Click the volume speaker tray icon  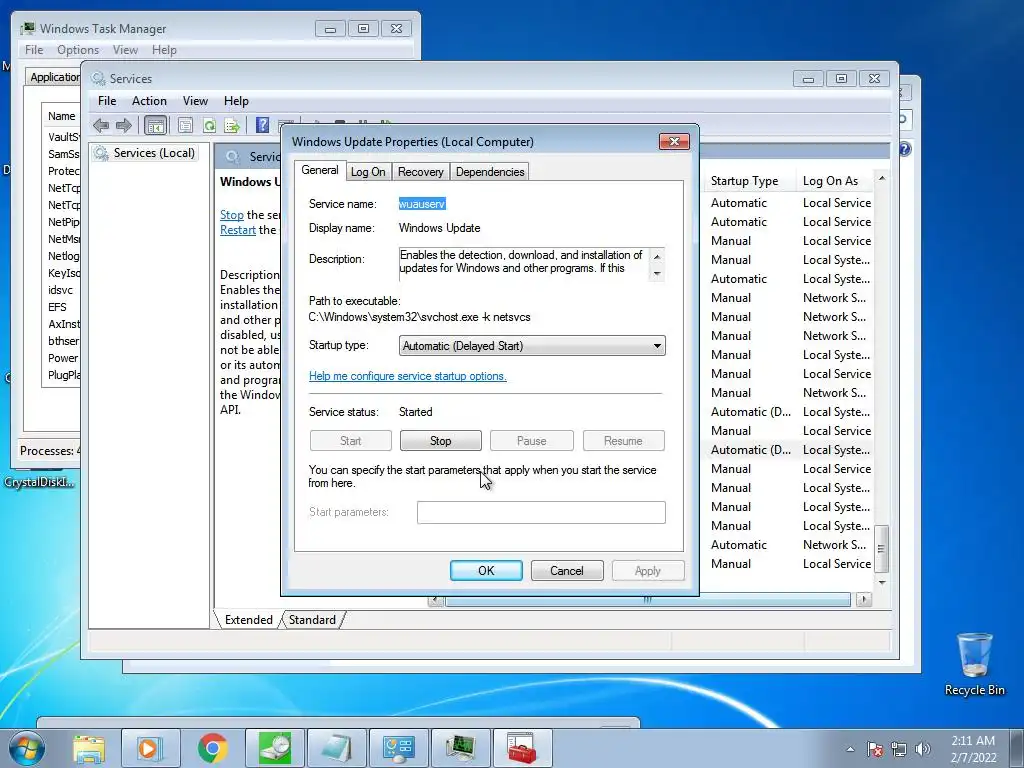pos(922,749)
